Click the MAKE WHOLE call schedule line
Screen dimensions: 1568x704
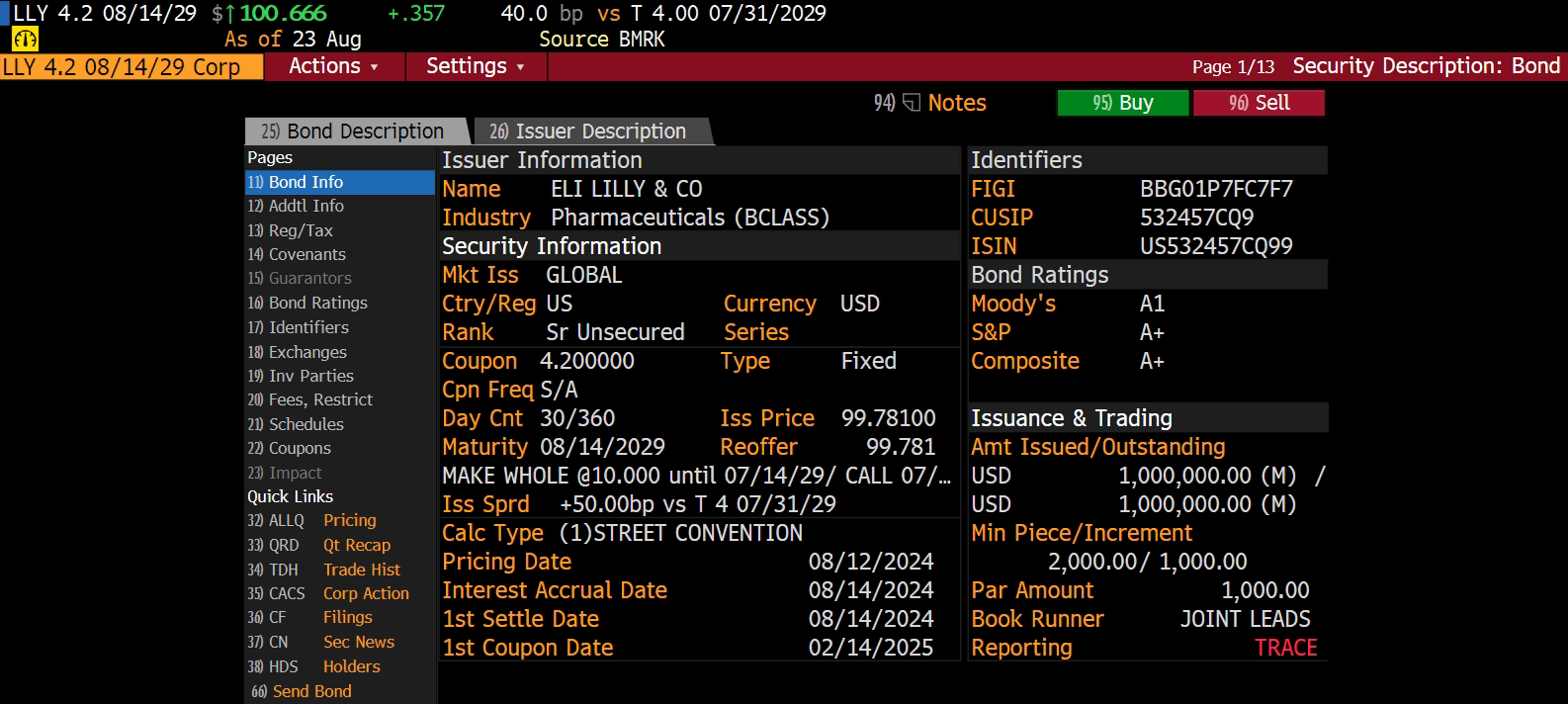tap(697, 476)
